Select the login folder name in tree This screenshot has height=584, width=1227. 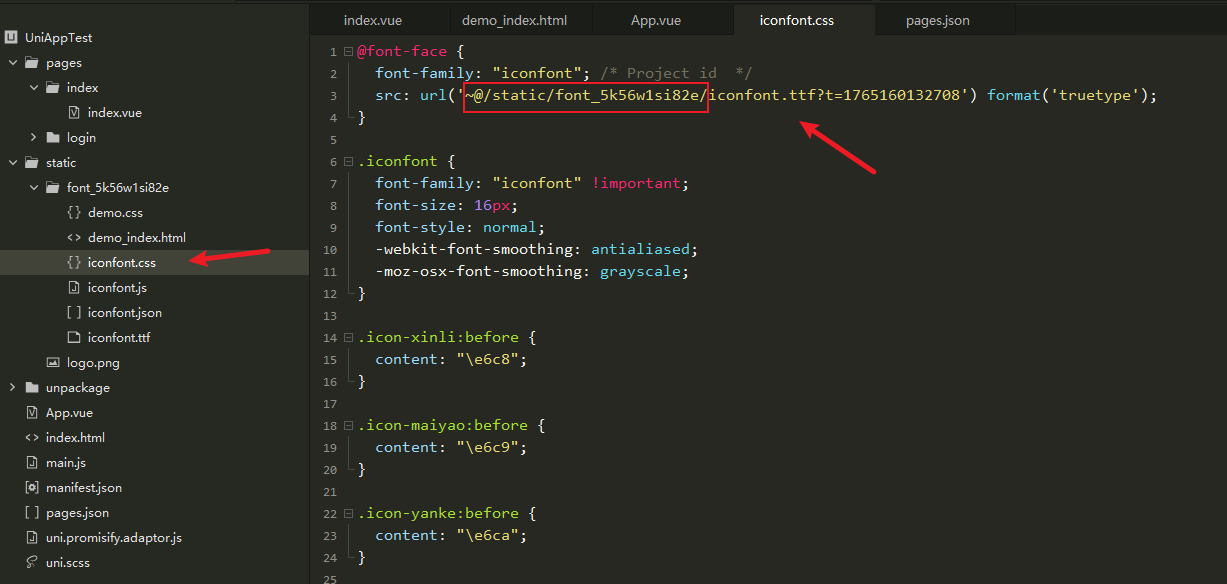pos(81,137)
